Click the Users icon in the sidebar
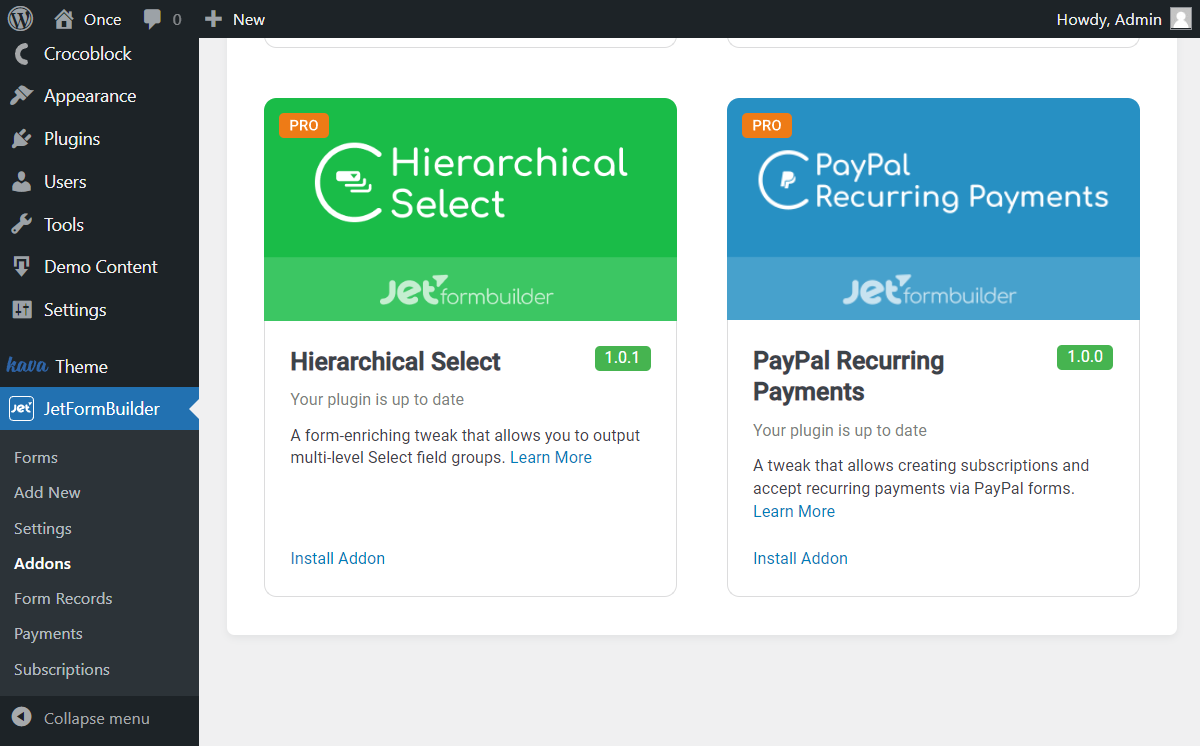The height and width of the screenshot is (746, 1200). (21, 182)
